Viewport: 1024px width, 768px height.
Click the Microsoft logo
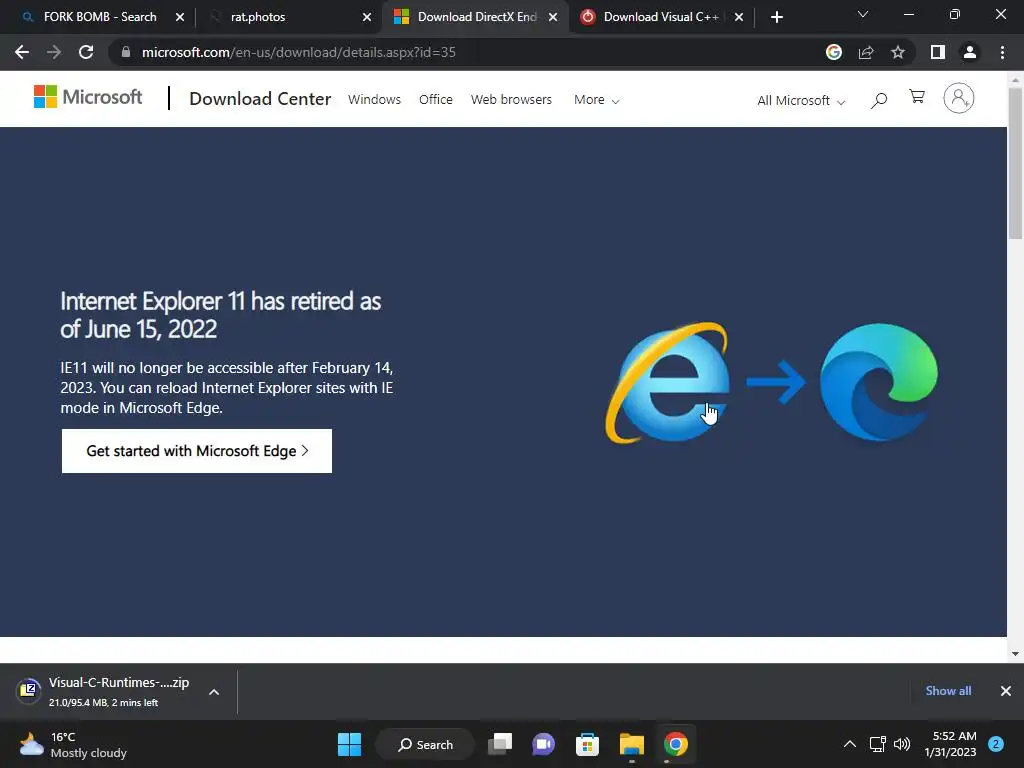coord(88,97)
